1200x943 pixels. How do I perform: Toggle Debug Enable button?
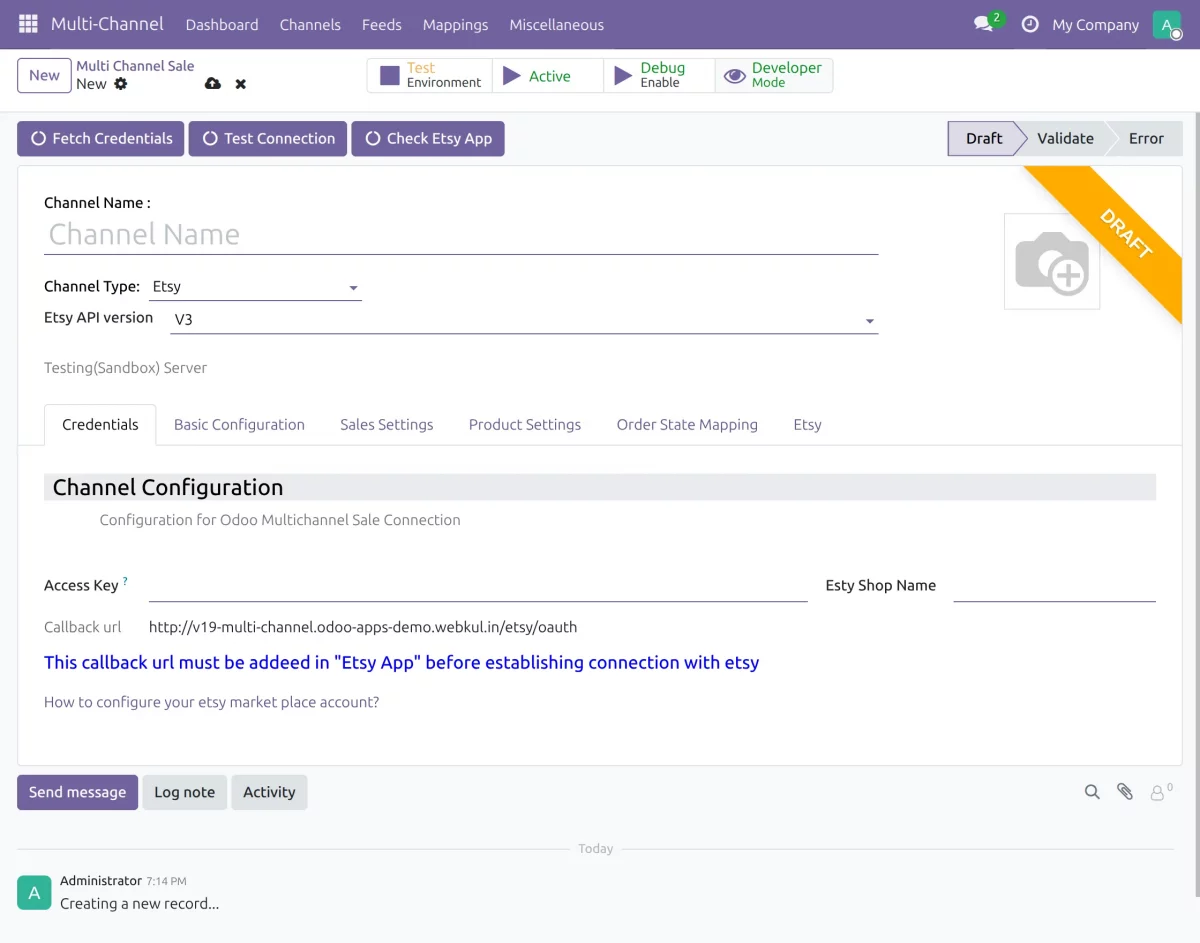point(659,75)
